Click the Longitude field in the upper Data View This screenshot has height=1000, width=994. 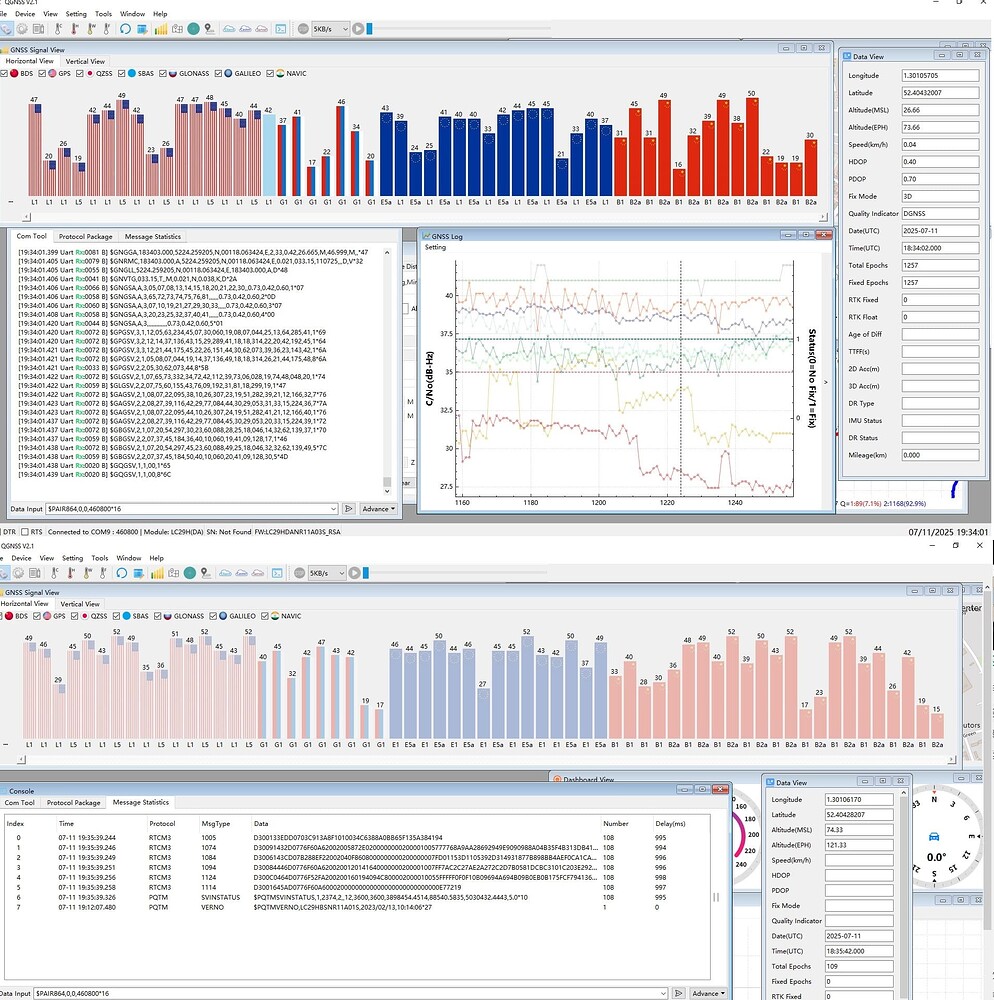(940, 75)
